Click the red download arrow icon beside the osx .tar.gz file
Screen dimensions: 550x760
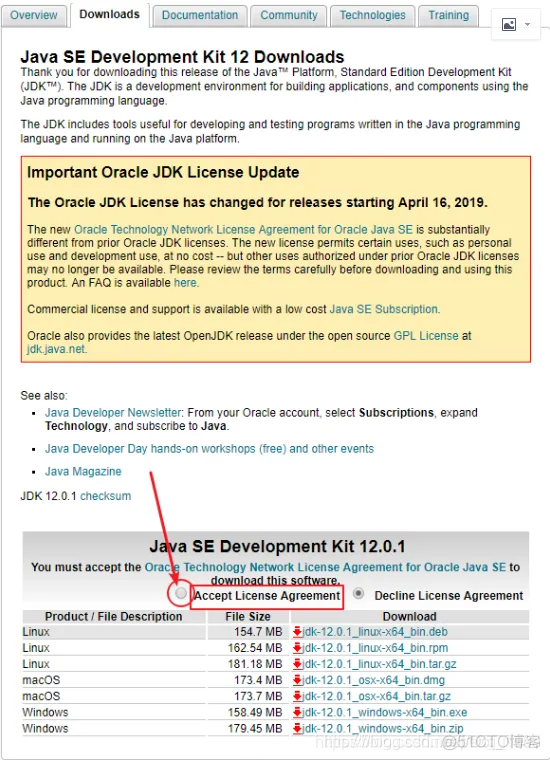pos(298,696)
